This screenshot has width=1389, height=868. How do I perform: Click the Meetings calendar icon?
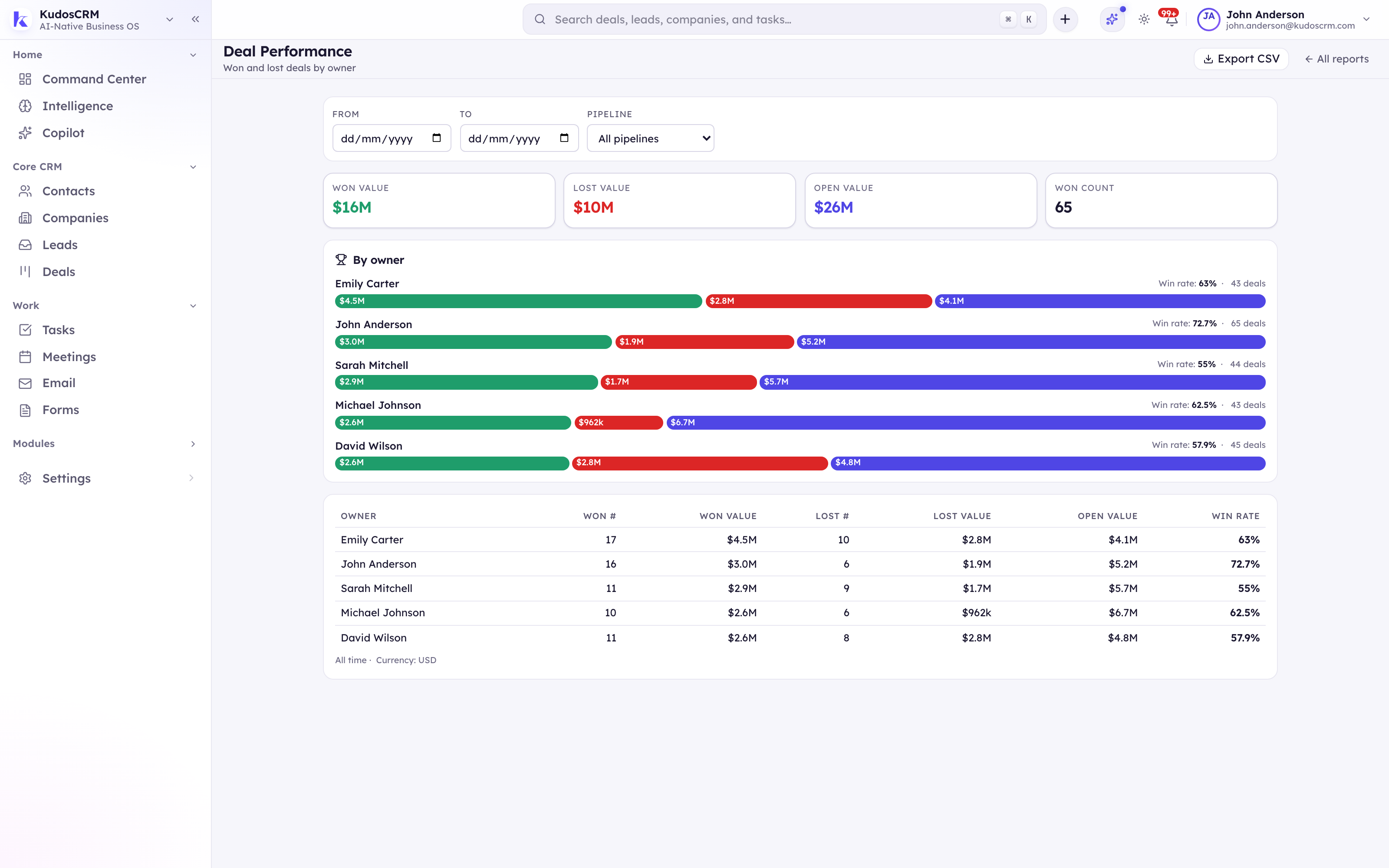(25, 357)
